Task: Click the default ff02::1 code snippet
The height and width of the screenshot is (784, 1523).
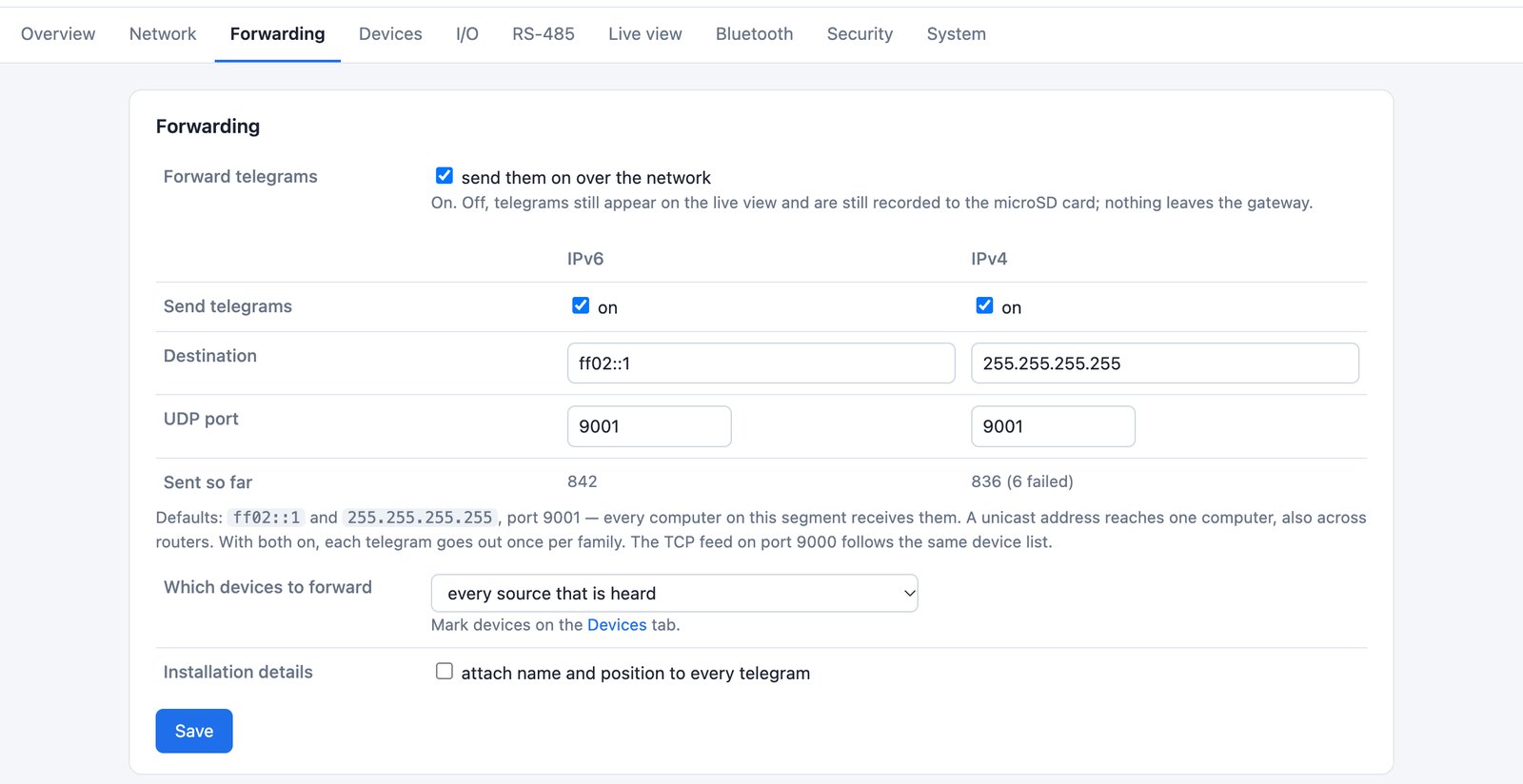Action: click(x=267, y=518)
